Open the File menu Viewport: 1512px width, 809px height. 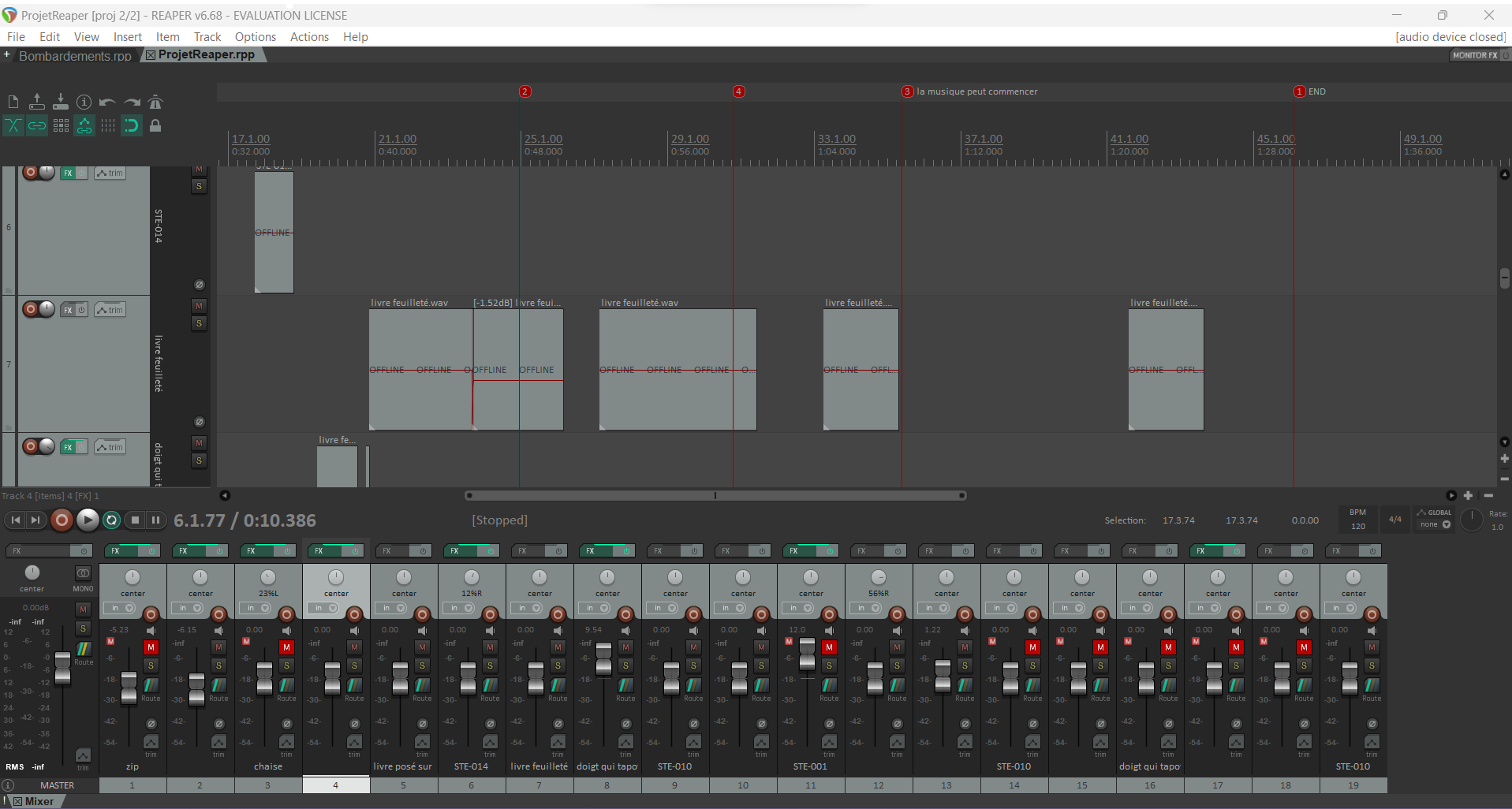16,37
